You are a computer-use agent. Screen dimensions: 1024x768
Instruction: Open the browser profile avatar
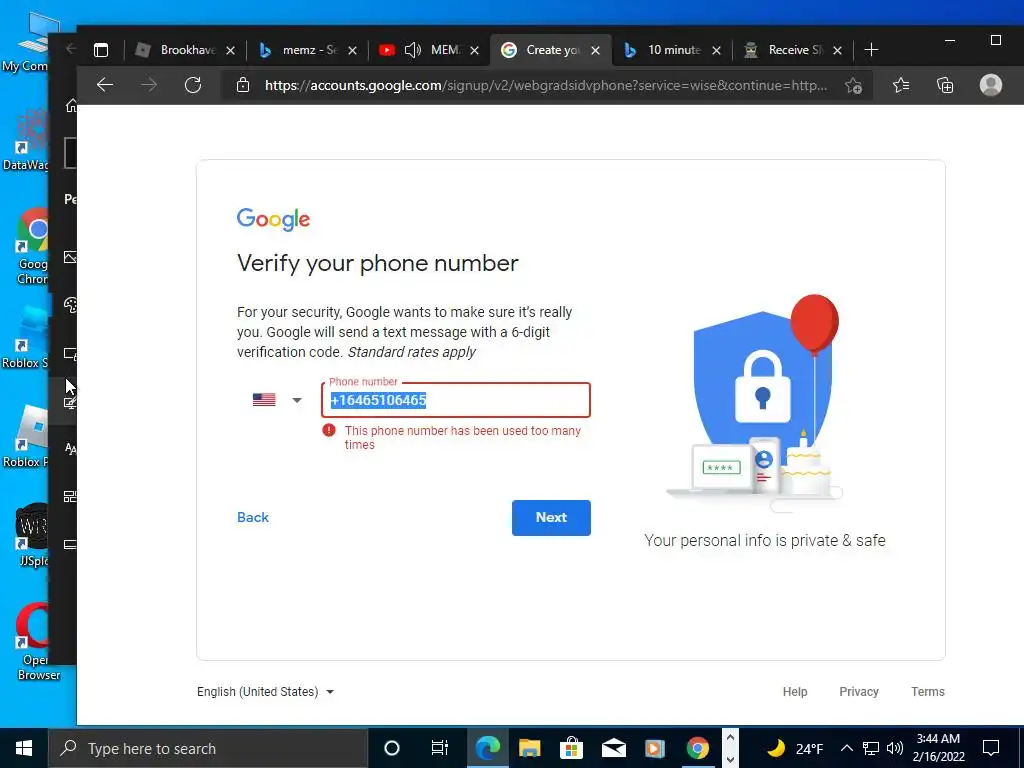(990, 85)
